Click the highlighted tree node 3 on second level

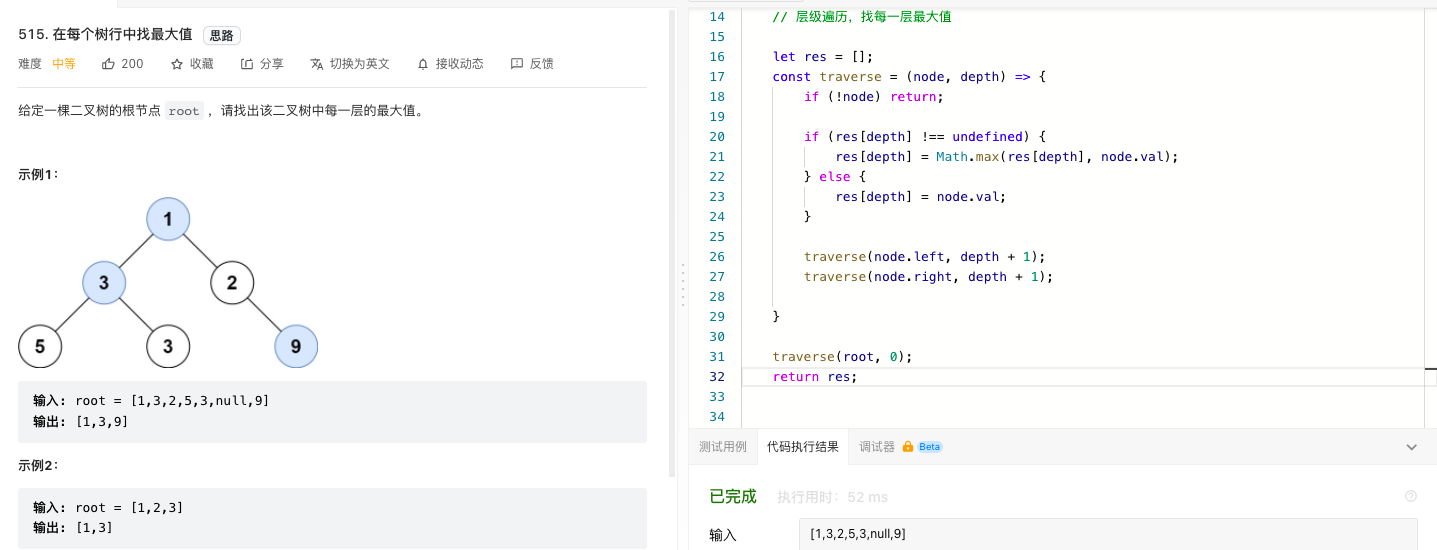[104, 283]
